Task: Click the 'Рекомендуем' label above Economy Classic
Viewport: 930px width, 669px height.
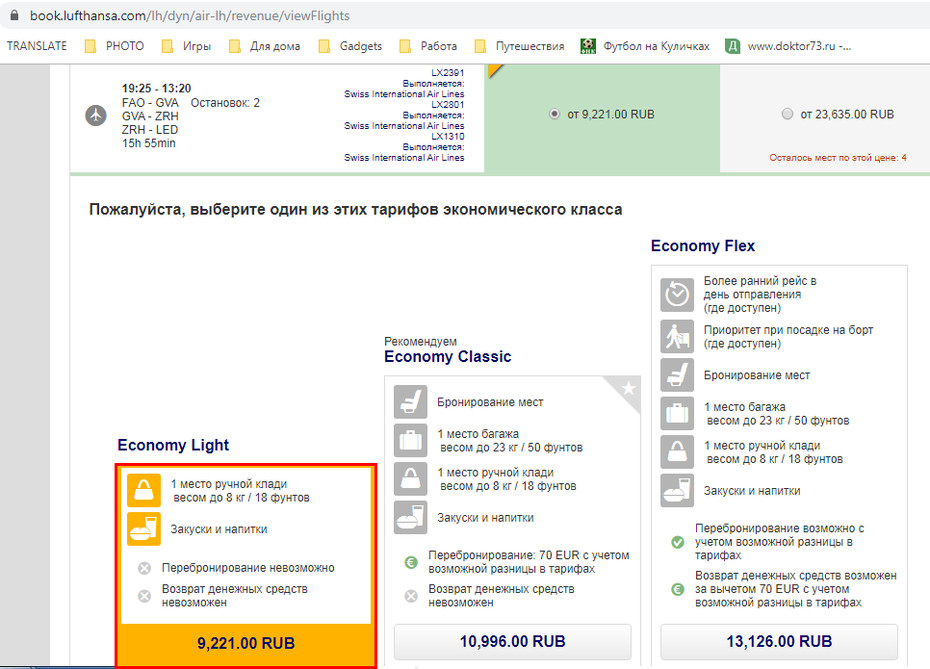Action: tap(420, 342)
